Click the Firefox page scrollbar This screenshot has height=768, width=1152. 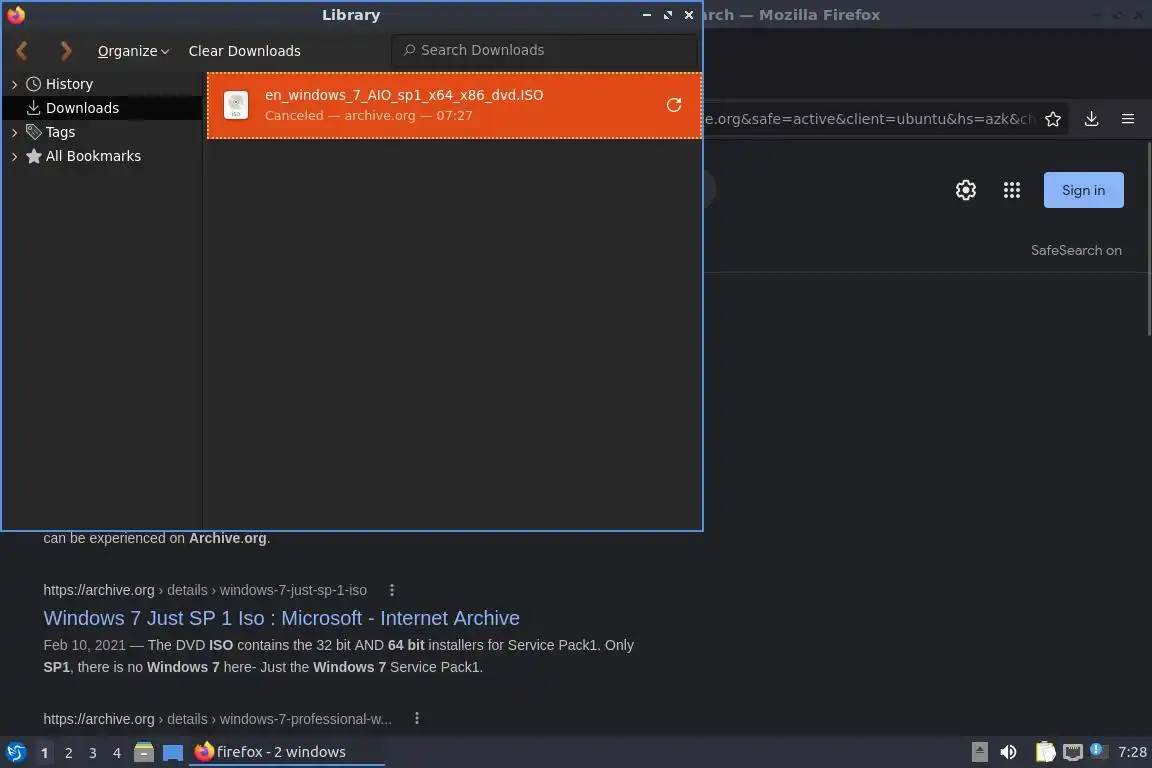click(1148, 240)
